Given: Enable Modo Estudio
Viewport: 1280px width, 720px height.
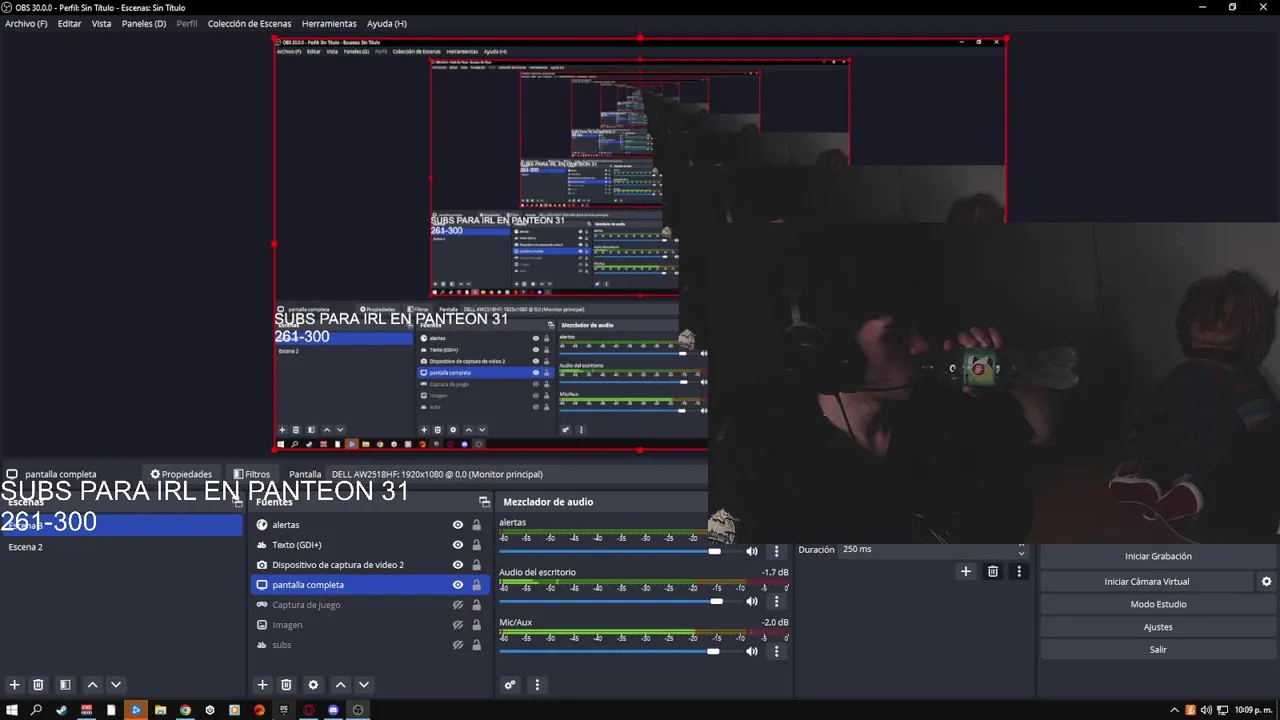Looking at the screenshot, I should pyautogui.click(x=1158, y=604).
